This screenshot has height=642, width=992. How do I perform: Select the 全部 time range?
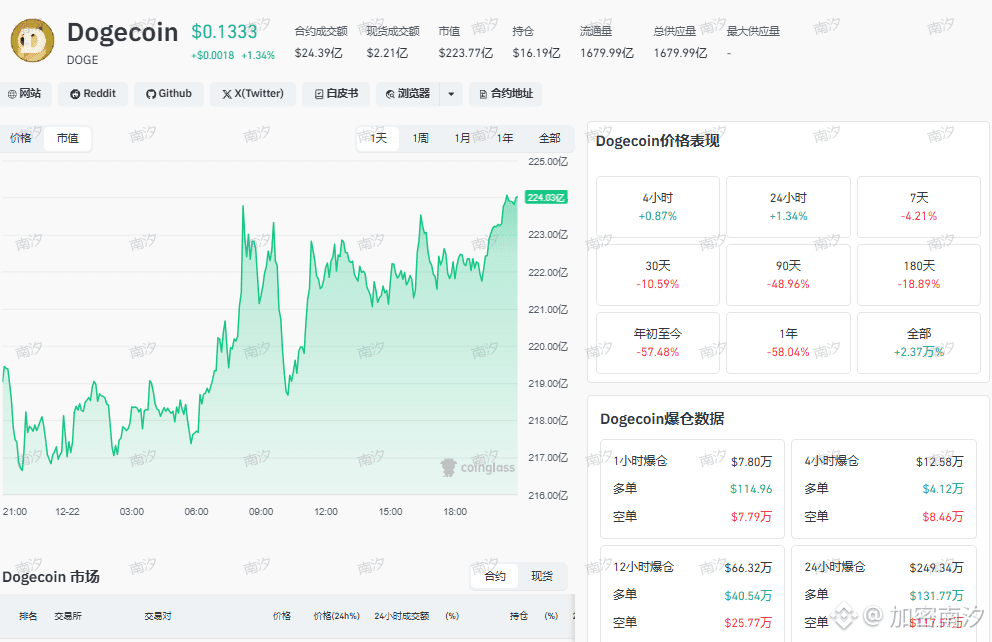(549, 138)
